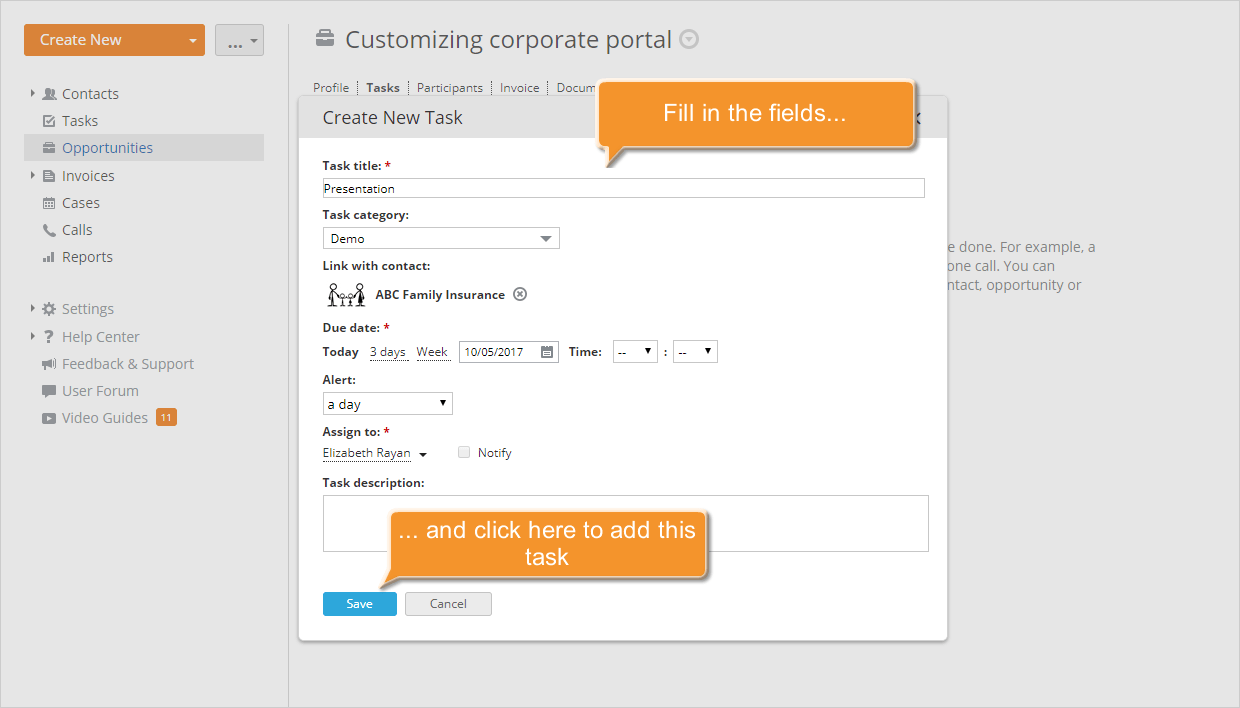Switch to the Participants tab

pyautogui.click(x=449, y=87)
